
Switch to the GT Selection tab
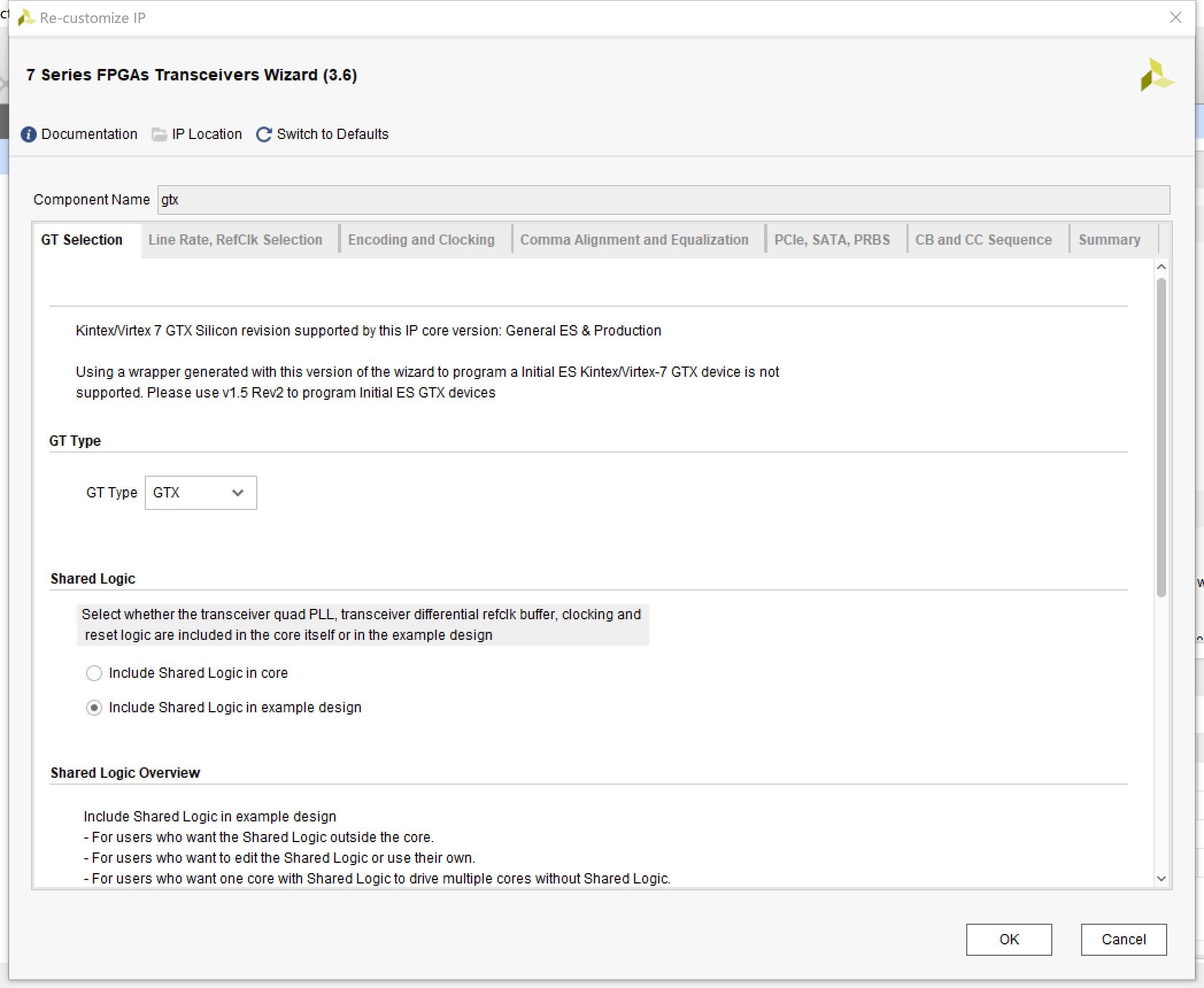pos(82,240)
